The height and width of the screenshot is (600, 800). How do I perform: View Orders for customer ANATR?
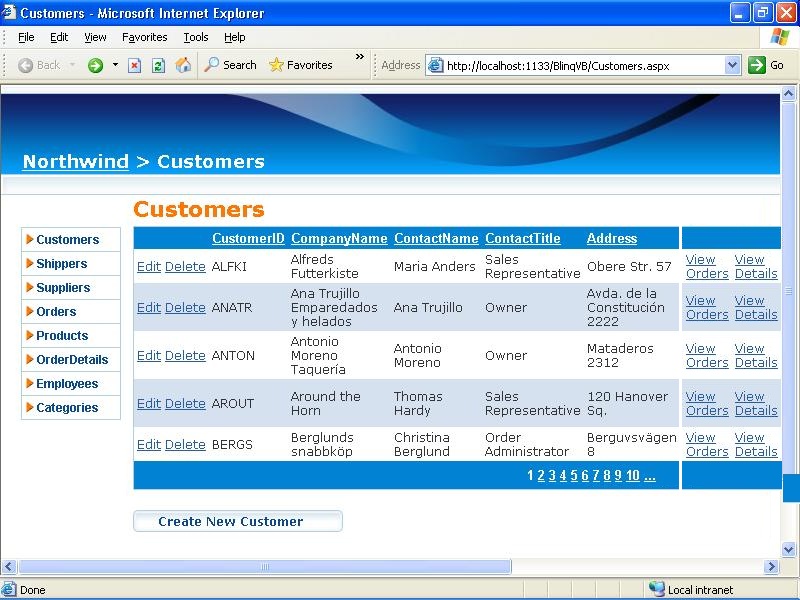(707, 307)
